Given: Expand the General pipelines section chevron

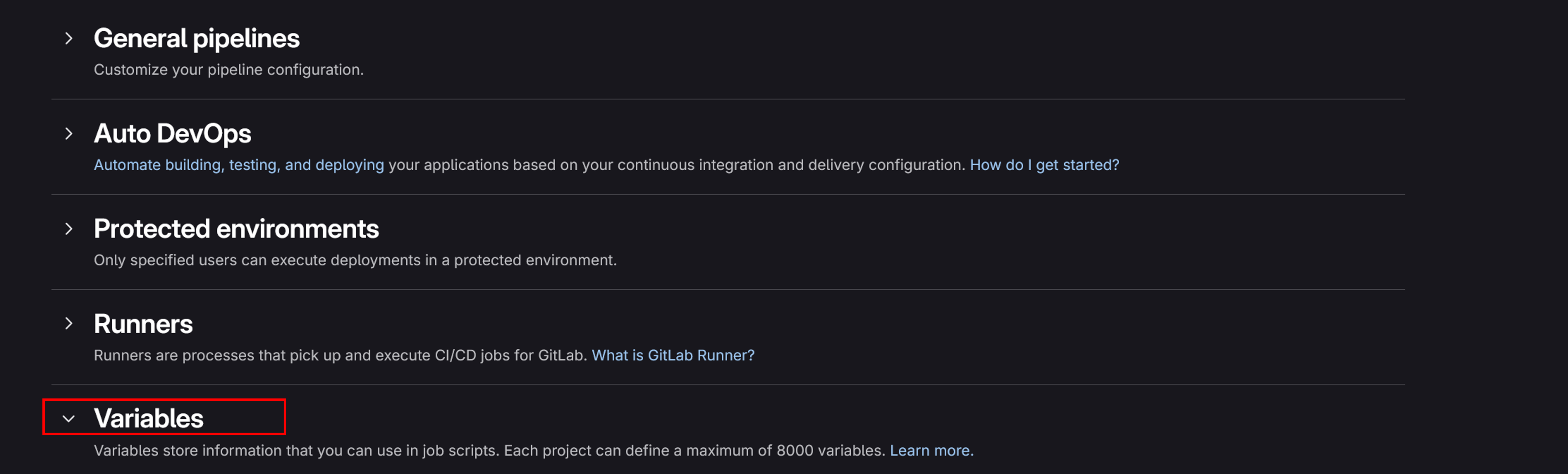Looking at the screenshot, I should [69, 38].
